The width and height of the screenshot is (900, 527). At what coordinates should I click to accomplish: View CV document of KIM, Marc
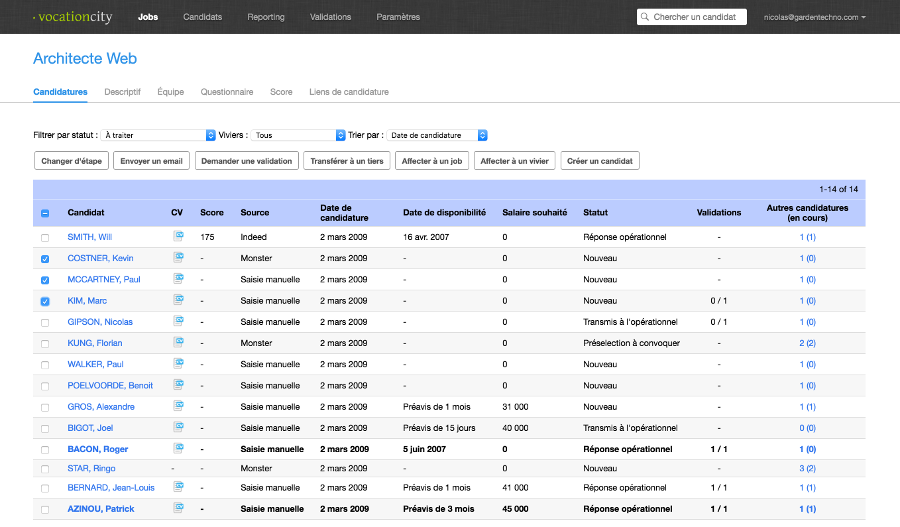pos(178,300)
